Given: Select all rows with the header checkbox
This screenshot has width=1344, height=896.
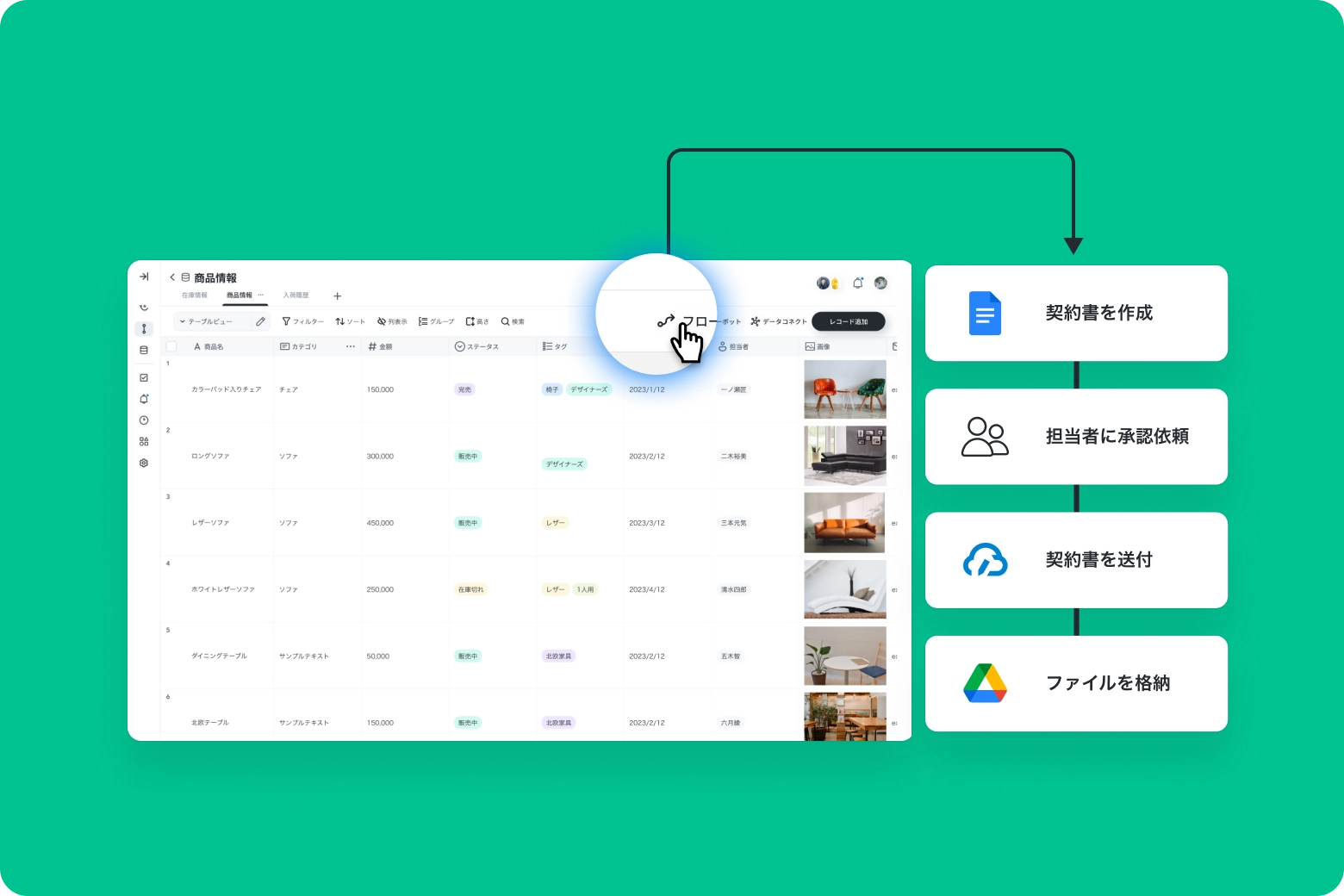Looking at the screenshot, I should click(x=170, y=345).
